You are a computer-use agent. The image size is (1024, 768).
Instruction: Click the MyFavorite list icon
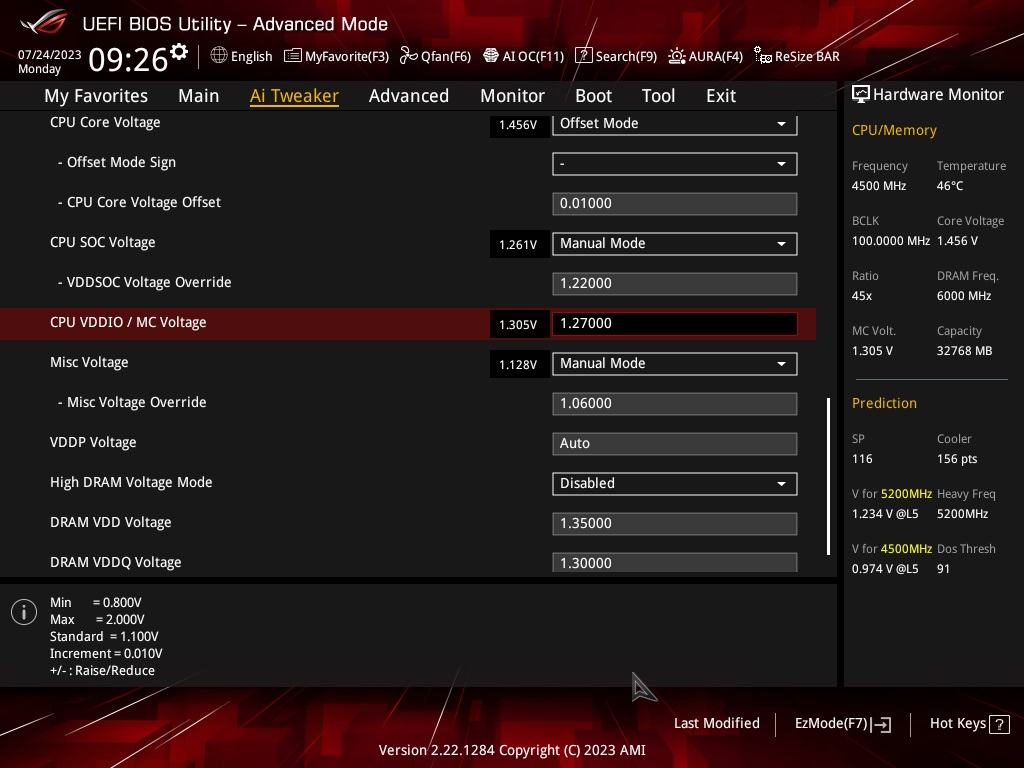coord(293,56)
